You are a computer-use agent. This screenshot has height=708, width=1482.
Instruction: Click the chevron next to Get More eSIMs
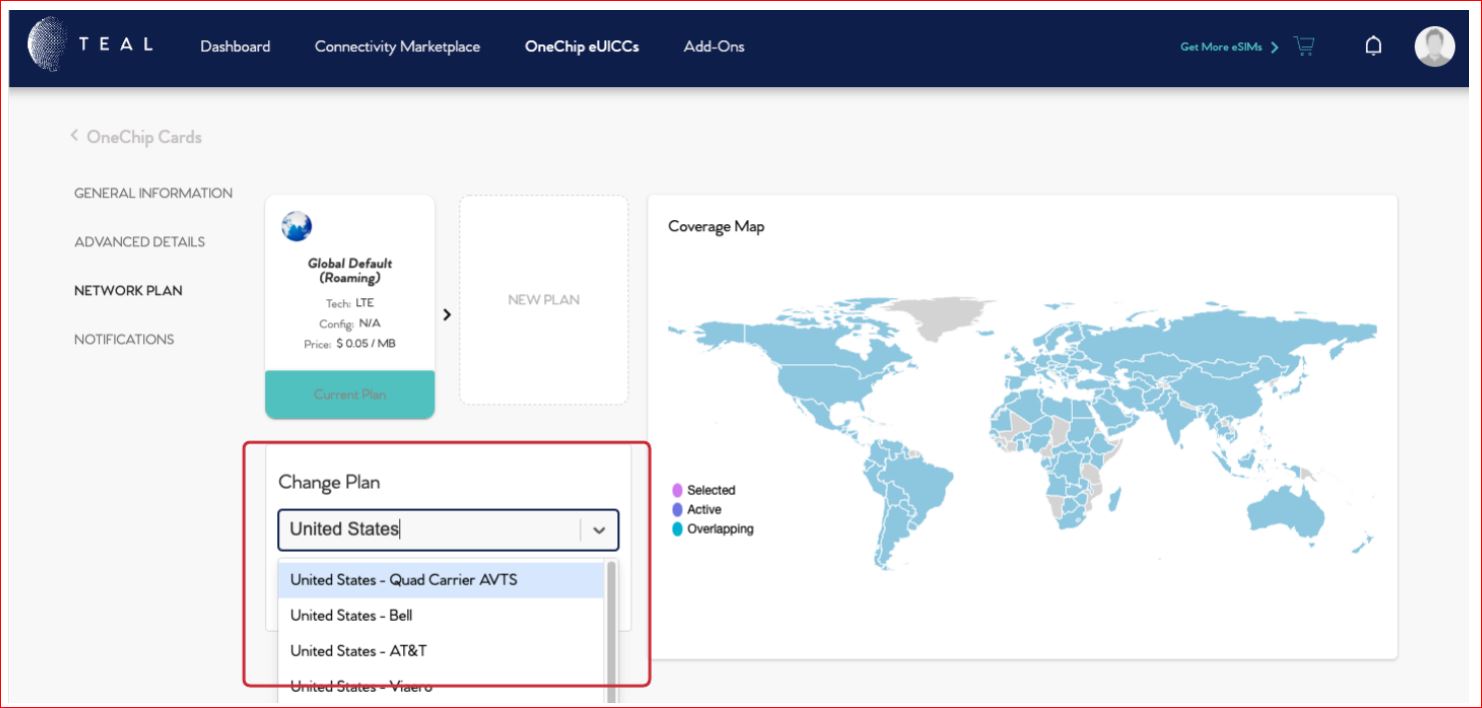pyautogui.click(x=1274, y=47)
